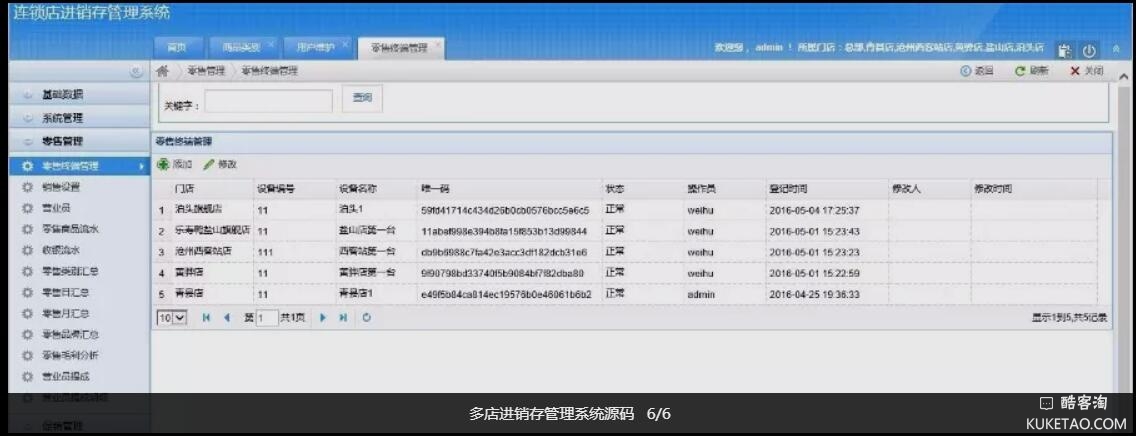The image size is (1136, 436).
Task: Click the grid reload icon in pager
Action: [x=367, y=317]
